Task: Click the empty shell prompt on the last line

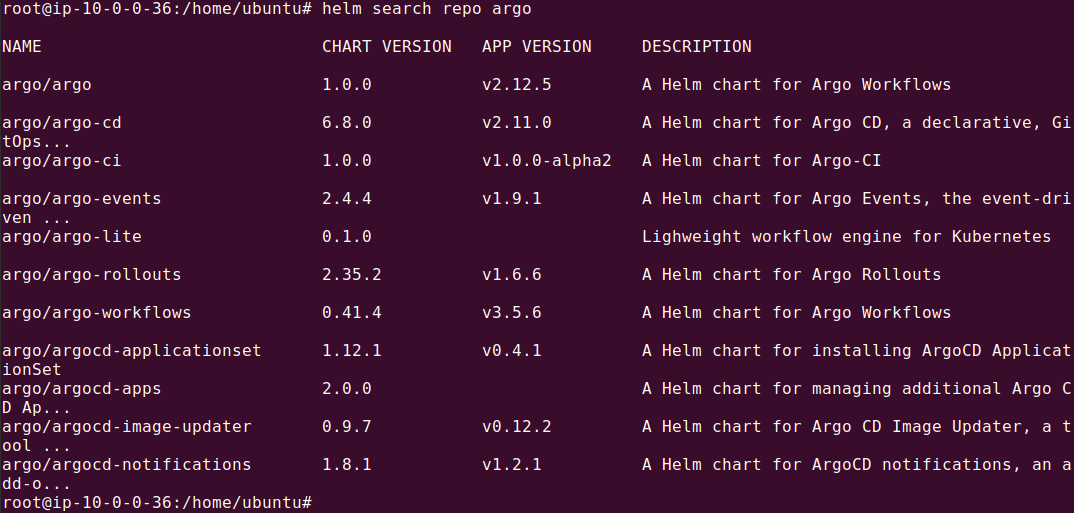Action: tap(320, 501)
